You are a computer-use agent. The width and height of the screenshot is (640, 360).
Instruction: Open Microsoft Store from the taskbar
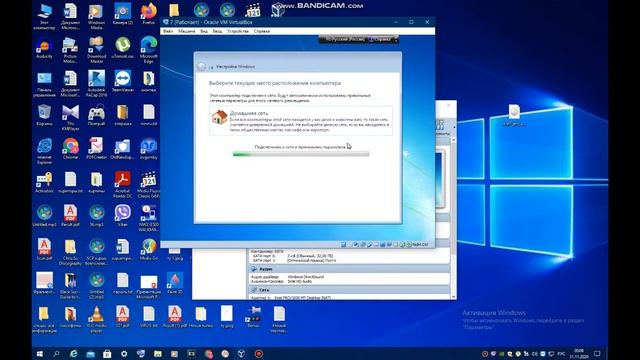tap(107, 354)
